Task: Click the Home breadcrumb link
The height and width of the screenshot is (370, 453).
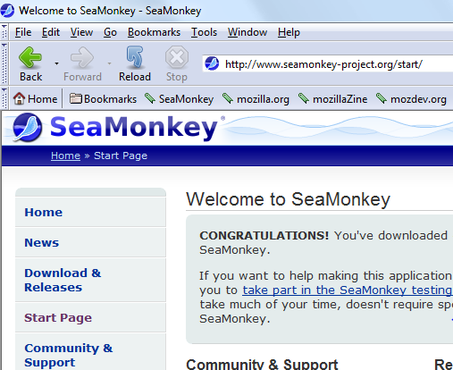Action: (x=66, y=156)
